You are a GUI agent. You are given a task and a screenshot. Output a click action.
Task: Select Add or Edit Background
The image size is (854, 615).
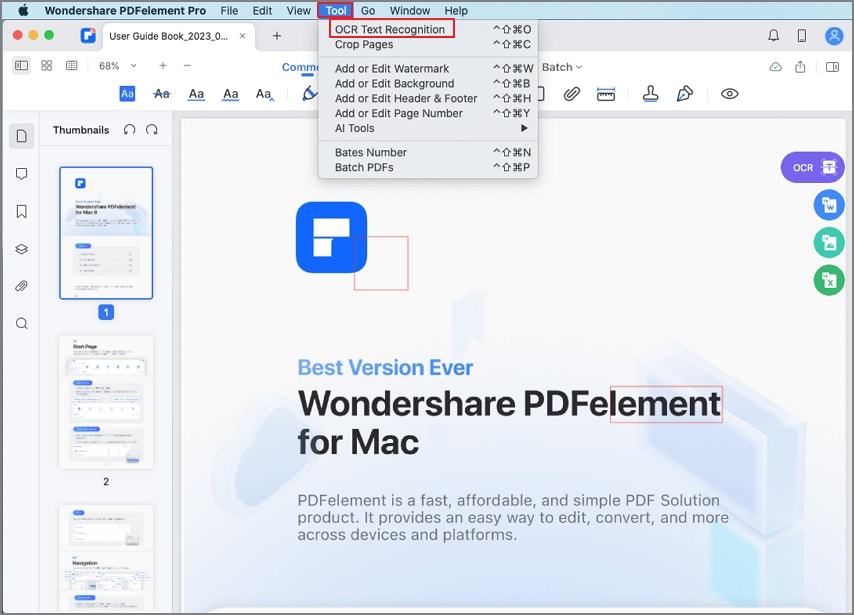tap(428, 83)
